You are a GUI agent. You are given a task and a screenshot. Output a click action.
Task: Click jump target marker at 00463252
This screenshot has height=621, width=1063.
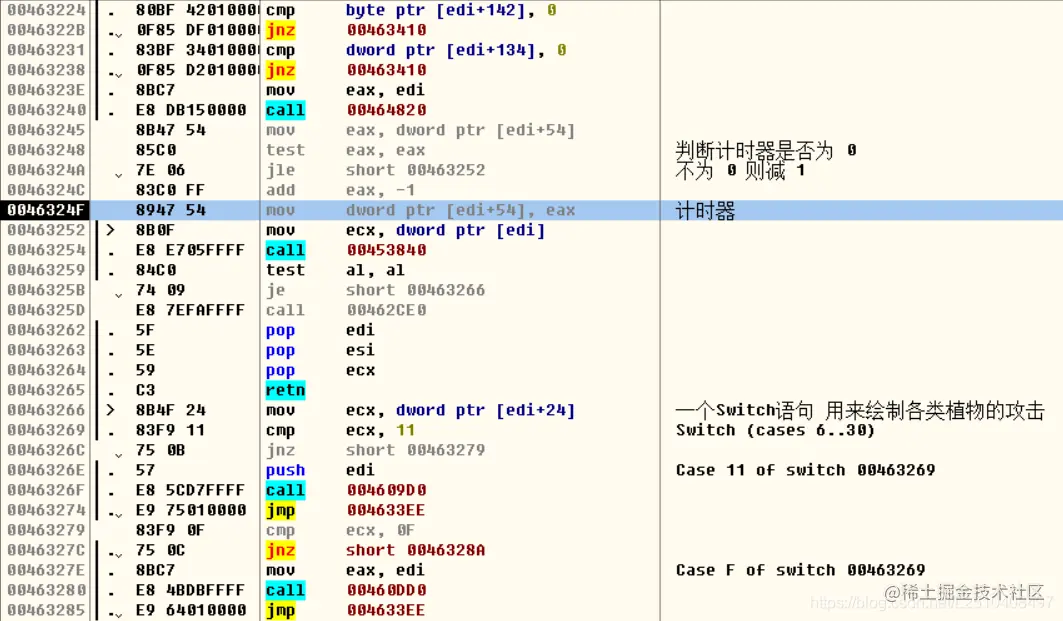[111, 230]
